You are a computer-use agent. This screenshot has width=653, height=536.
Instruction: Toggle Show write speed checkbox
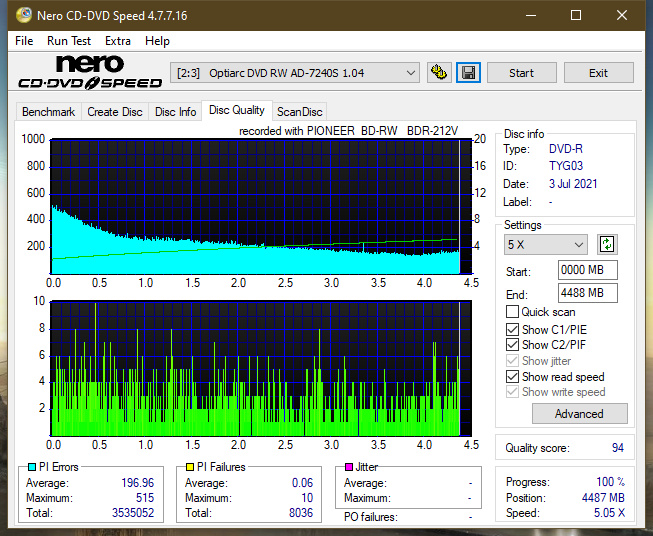click(512, 392)
